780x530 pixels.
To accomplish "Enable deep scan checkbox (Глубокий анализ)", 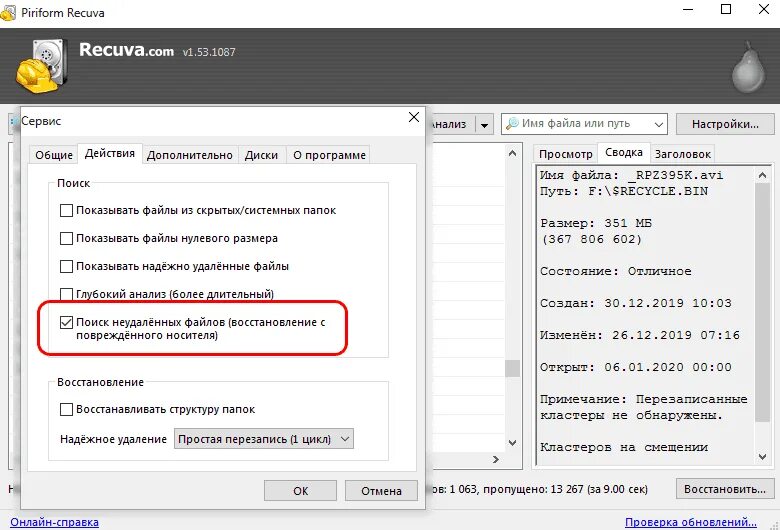I will [66, 294].
